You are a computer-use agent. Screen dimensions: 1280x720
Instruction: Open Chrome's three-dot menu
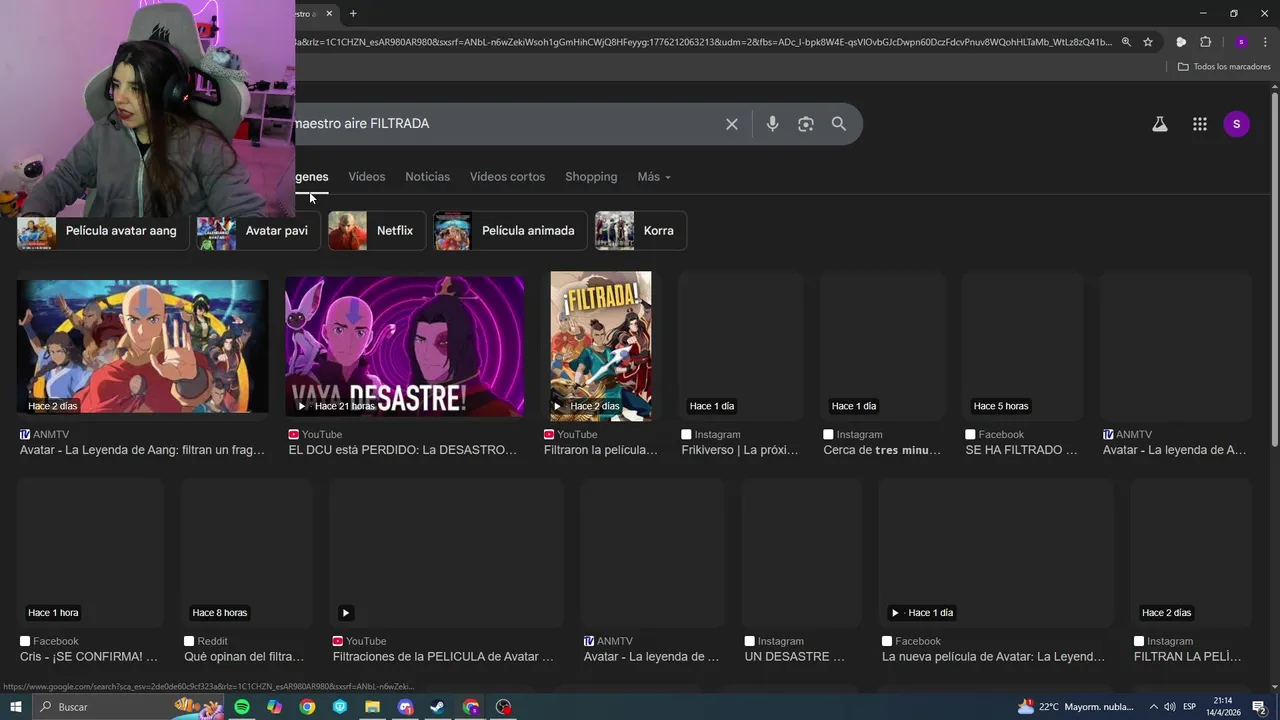pyautogui.click(x=1264, y=42)
